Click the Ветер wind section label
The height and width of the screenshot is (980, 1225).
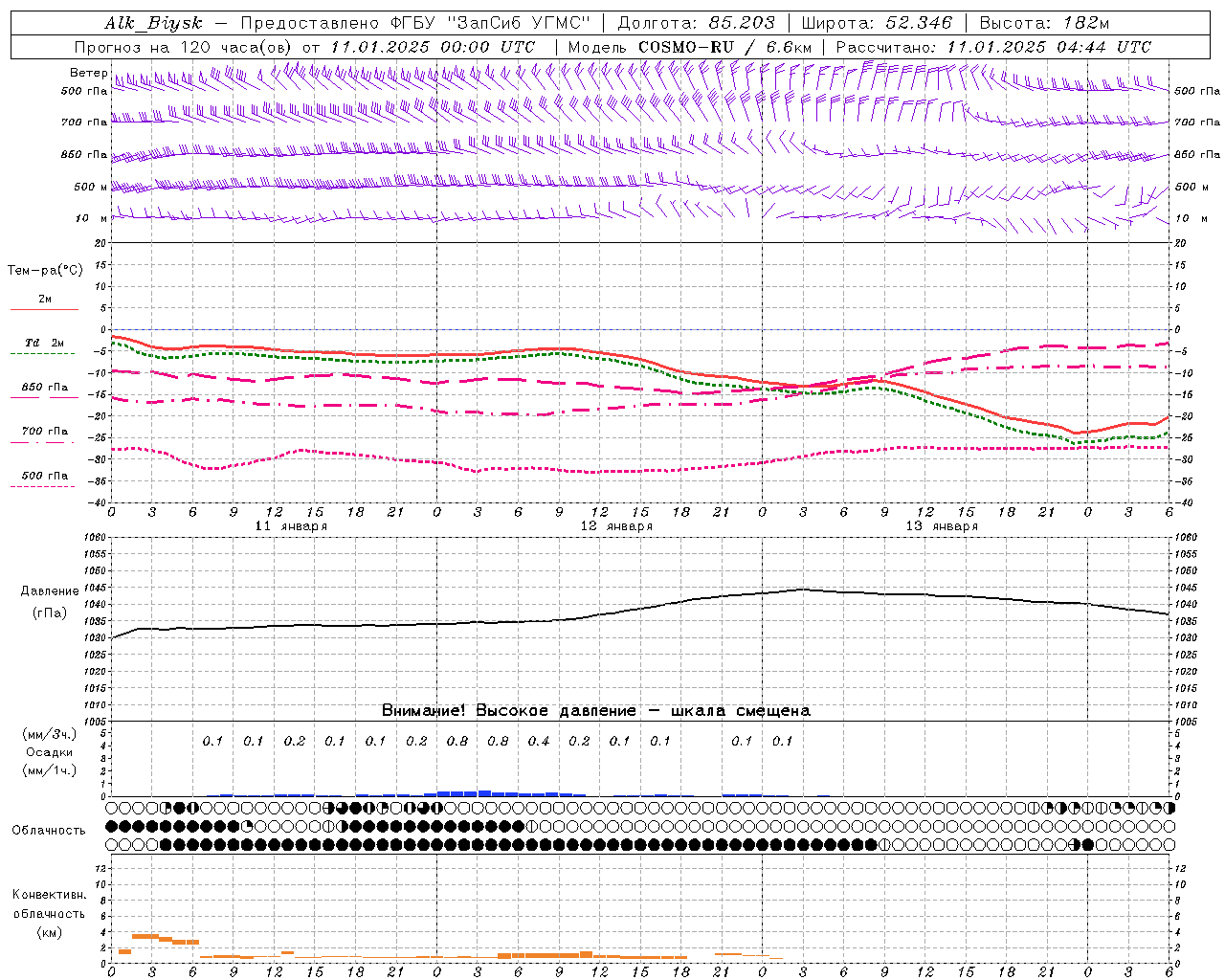pos(88,73)
